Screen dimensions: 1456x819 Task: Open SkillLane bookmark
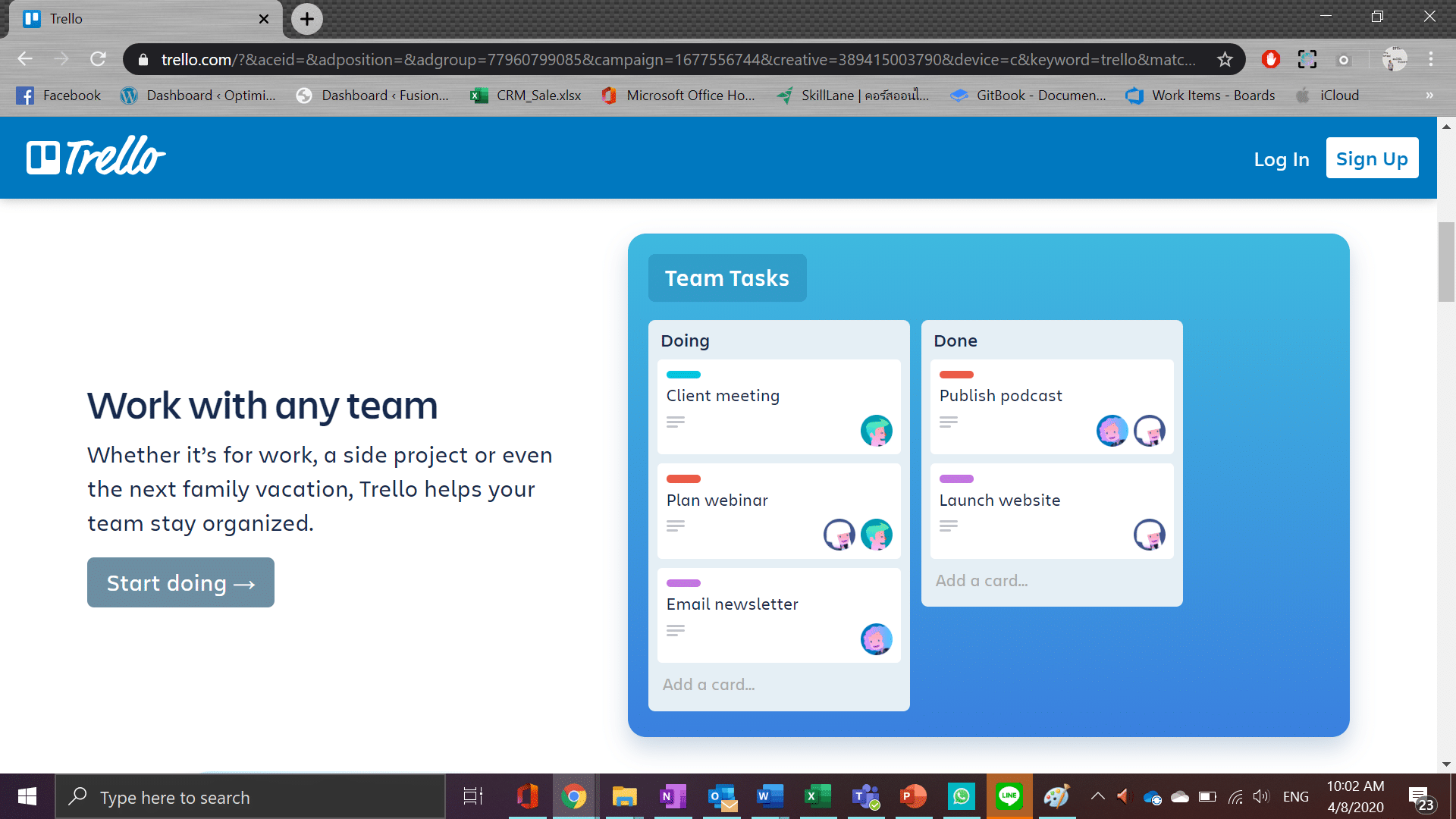point(853,96)
